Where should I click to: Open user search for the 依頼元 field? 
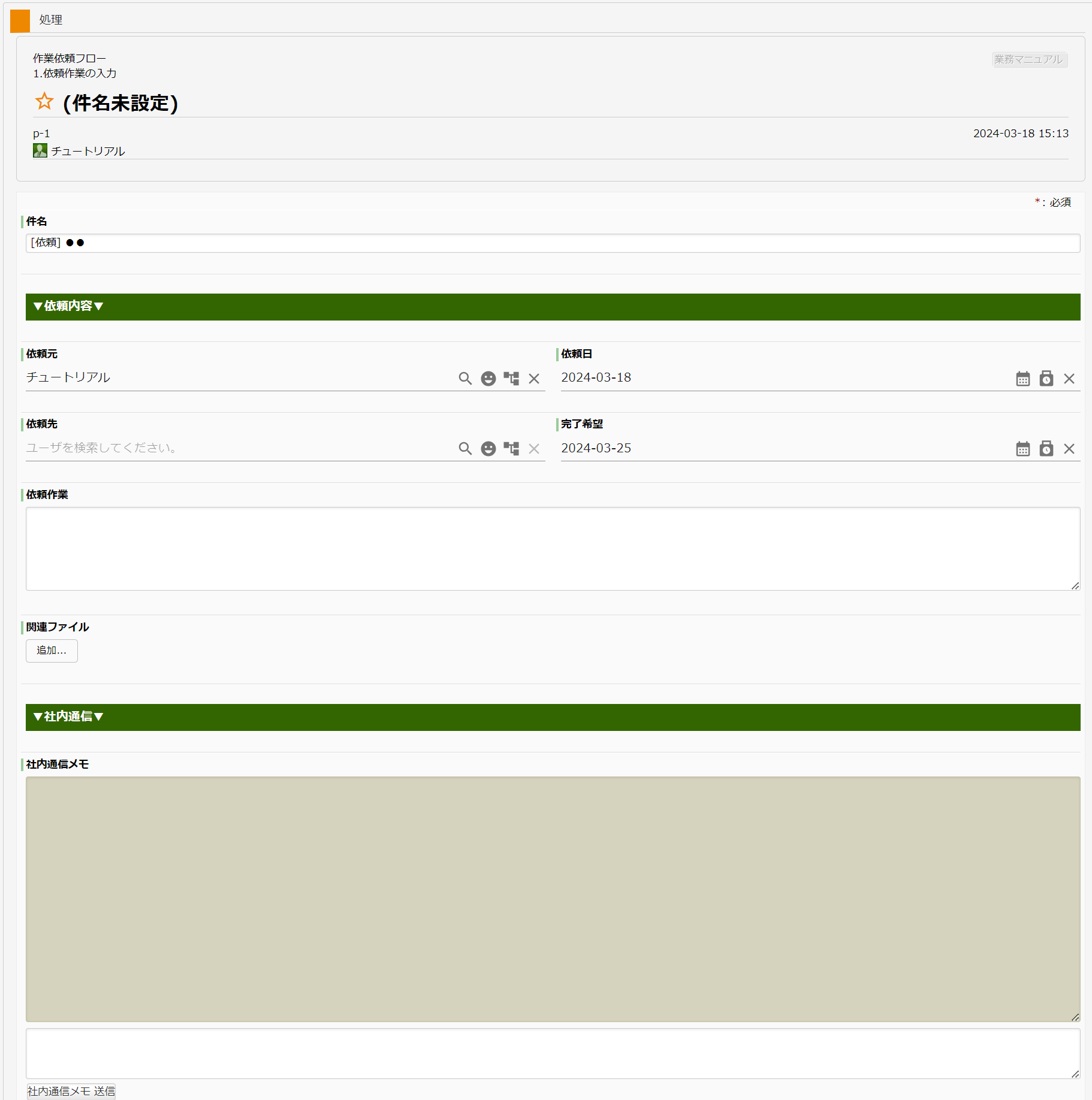pyautogui.click(x=465, y=379)
